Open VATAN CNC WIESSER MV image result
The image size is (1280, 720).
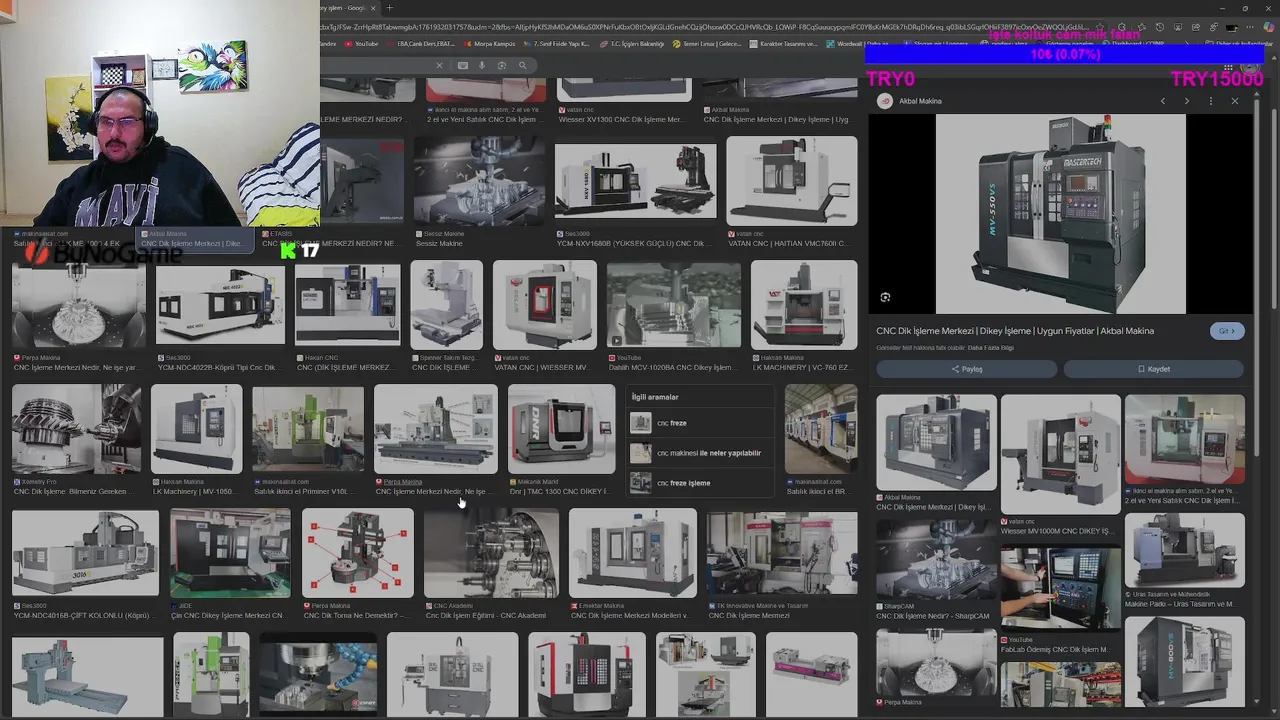544,305
